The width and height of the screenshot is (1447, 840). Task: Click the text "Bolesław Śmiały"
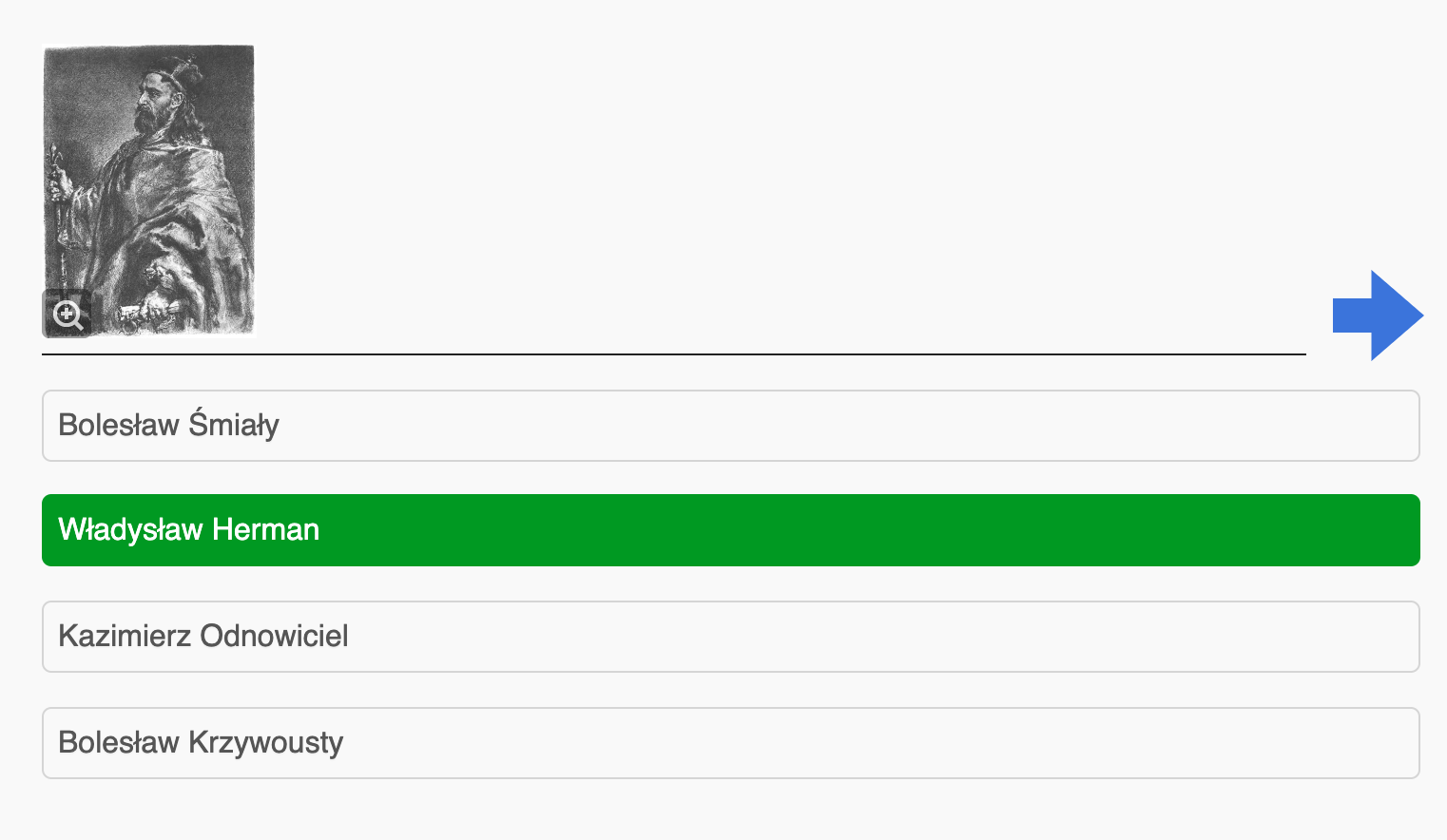coord(168,424)
